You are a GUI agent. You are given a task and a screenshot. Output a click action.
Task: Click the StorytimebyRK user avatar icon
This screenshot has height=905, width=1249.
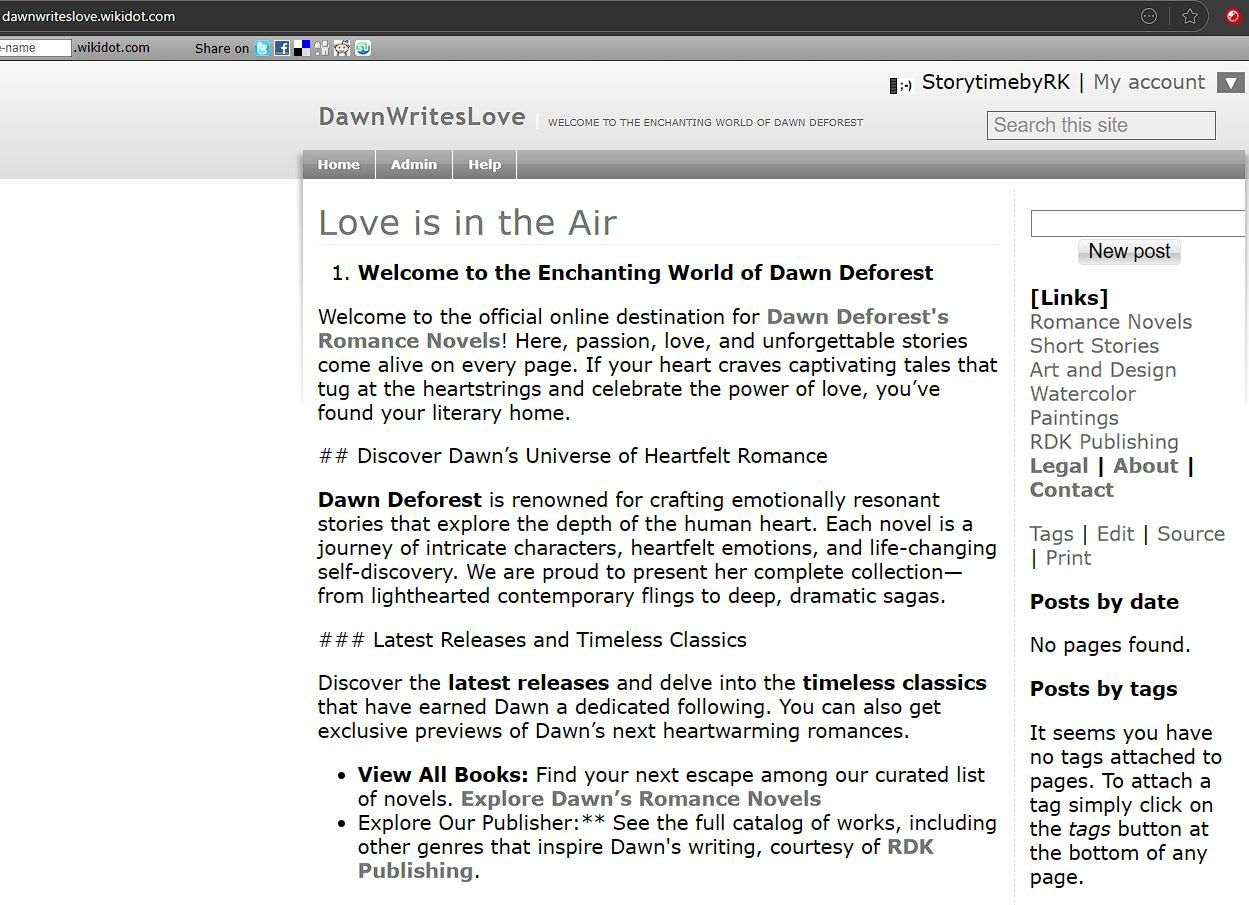[900, 85]
